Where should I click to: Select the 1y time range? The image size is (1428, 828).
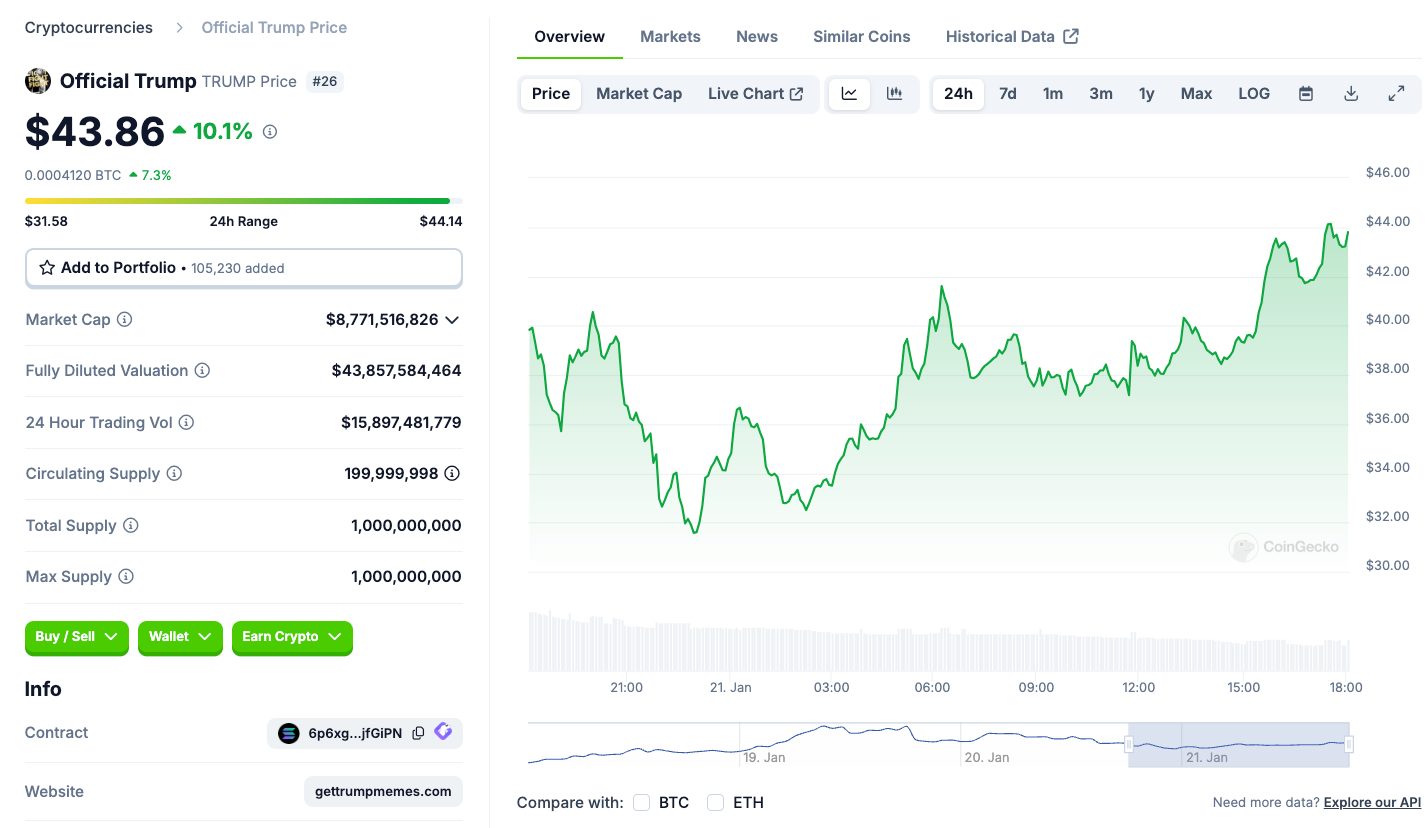(1147, 94)
